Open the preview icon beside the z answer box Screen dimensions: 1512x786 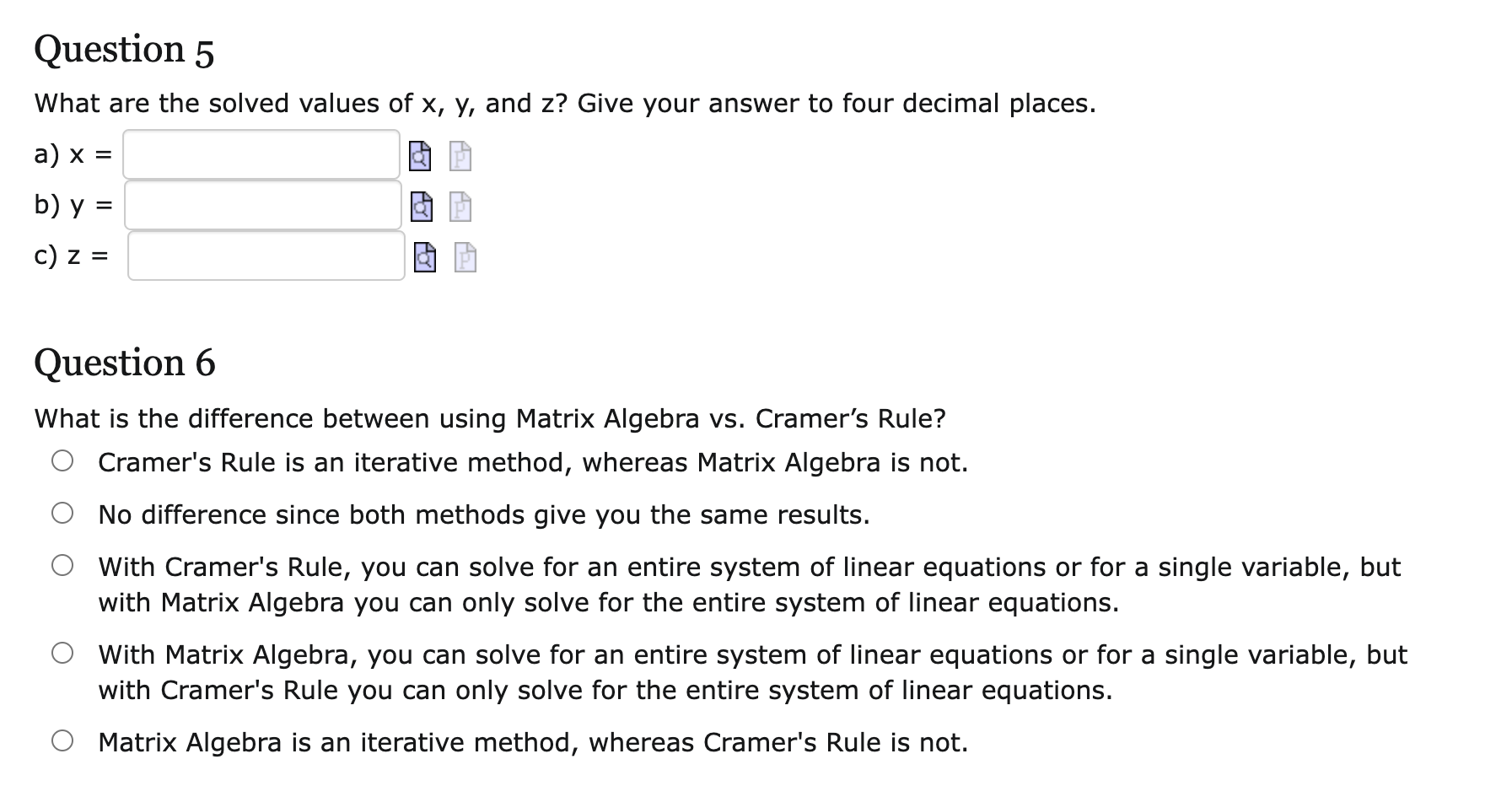[424, 260]
